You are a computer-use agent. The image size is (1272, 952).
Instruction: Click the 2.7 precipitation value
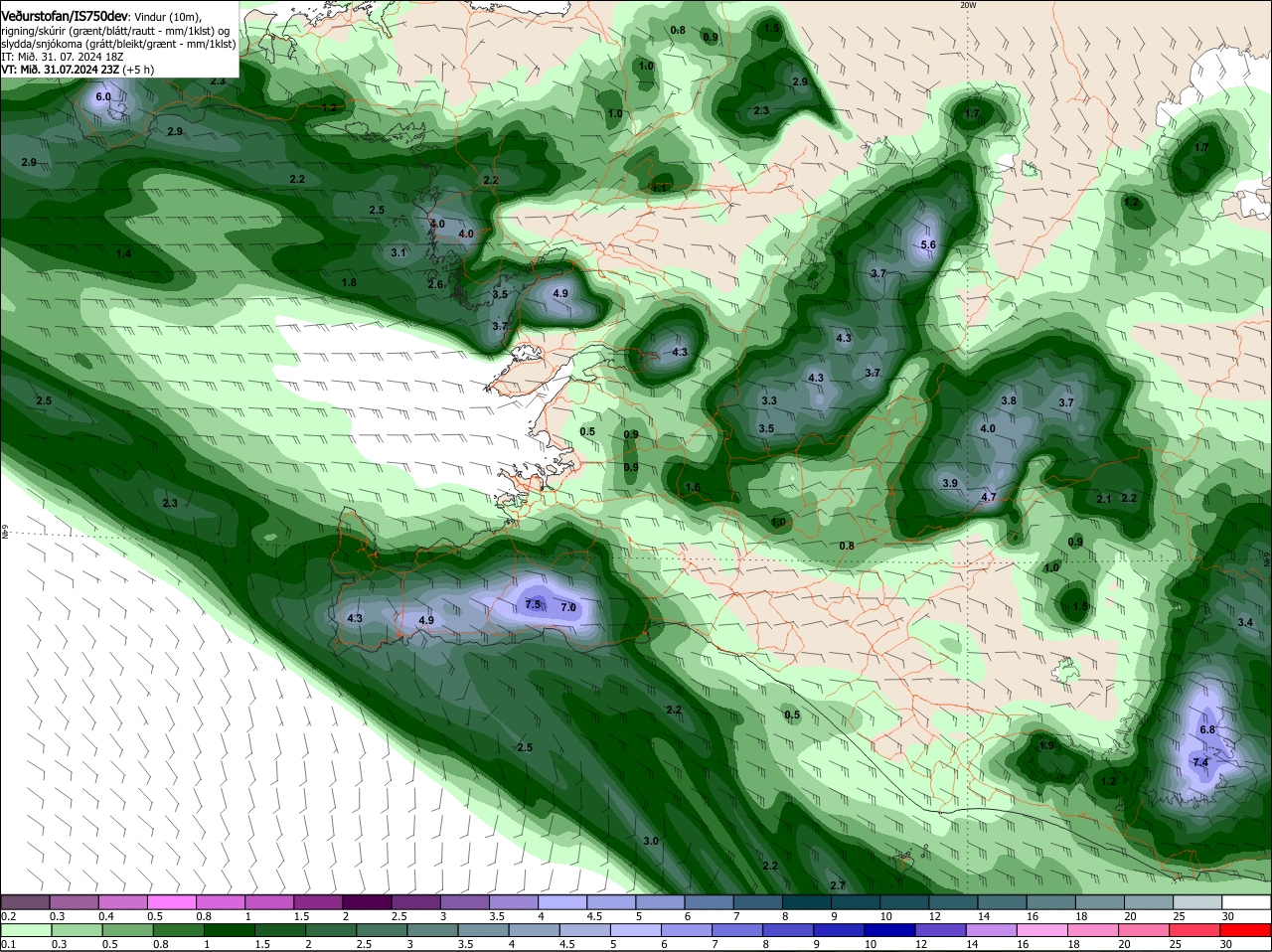point(838,885)
